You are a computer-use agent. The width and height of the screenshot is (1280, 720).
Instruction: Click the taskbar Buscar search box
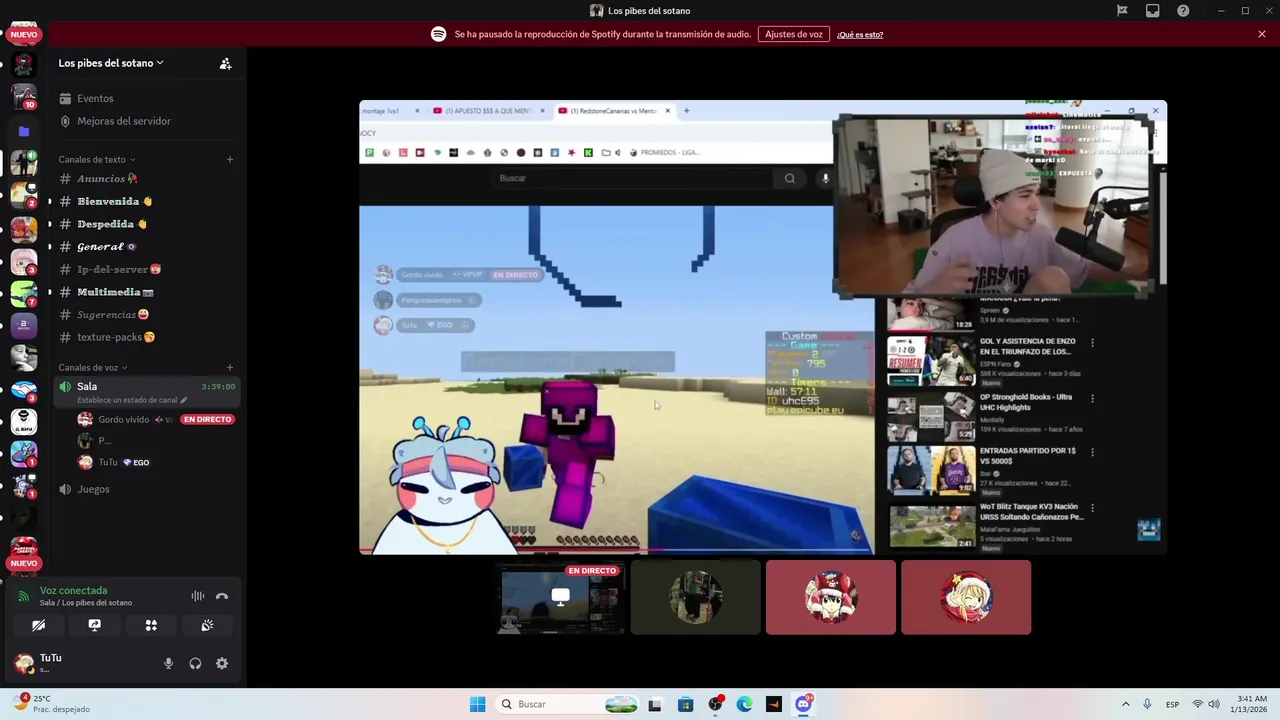(x=567, y=704)
